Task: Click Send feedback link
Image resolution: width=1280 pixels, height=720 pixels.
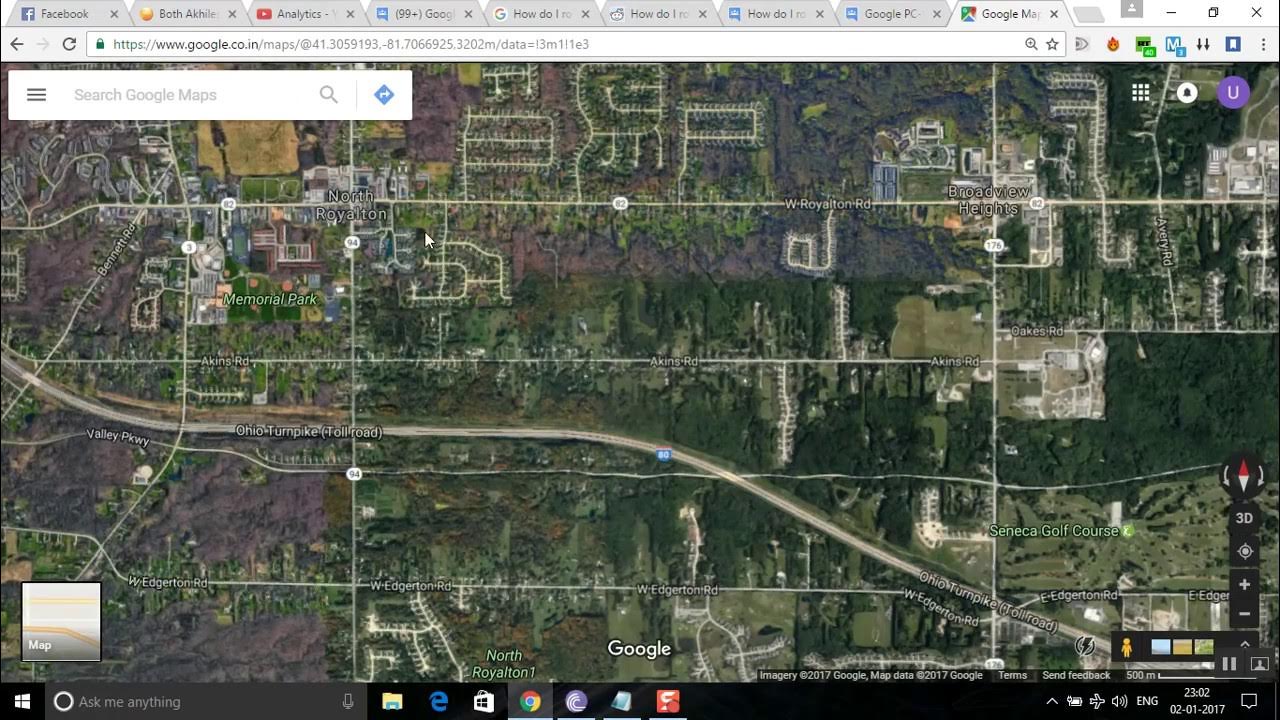Action: [x=1076, y=675]
